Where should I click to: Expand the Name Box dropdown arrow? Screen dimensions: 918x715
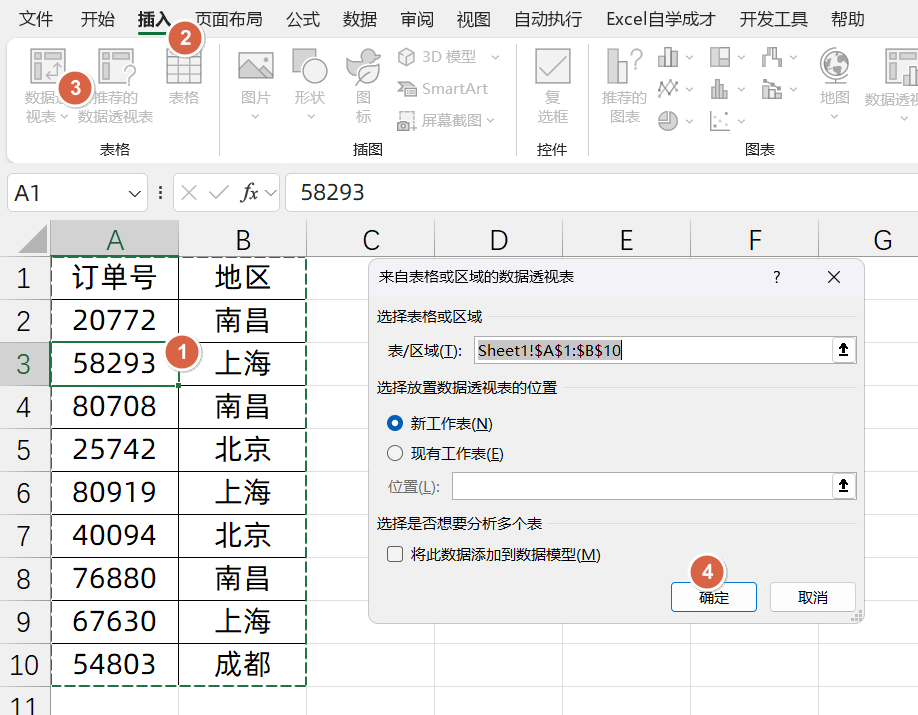pyautogui.click(x=135, y=193)
